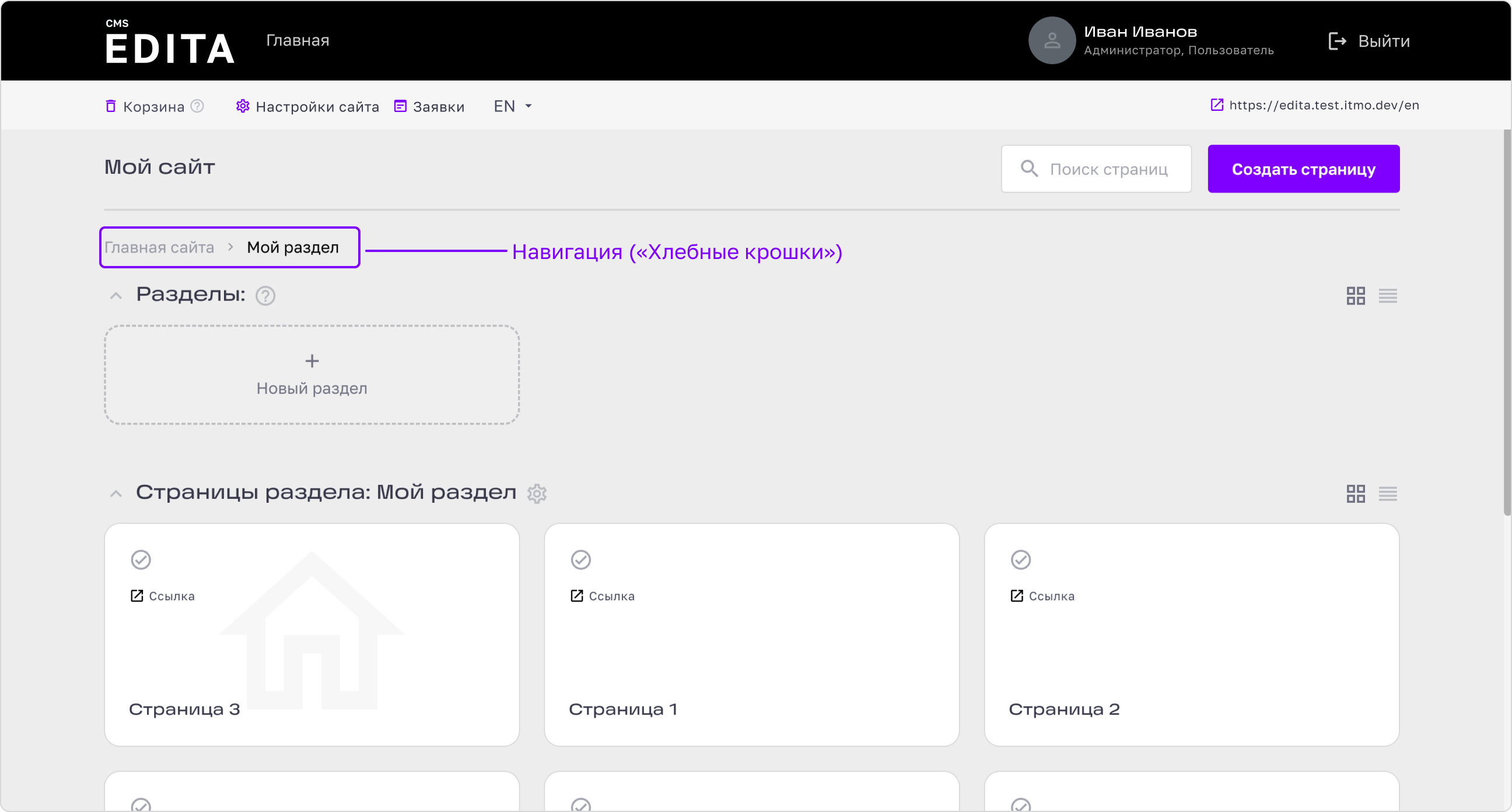The width and height of the screenshot is (1512, 812).
Task: Select the Страница 2 checkmark
Action: (x=1020, y=559)
